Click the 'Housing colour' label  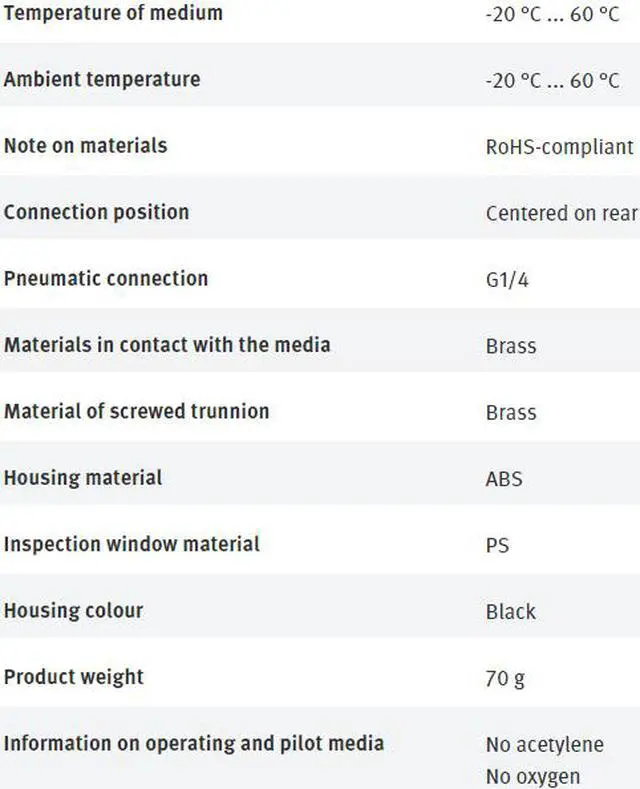pyautogui.click(x=73, y=610)
